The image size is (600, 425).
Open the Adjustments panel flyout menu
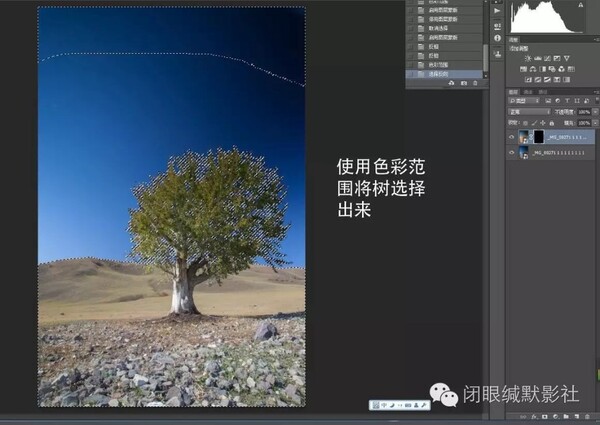pos(597,40)
